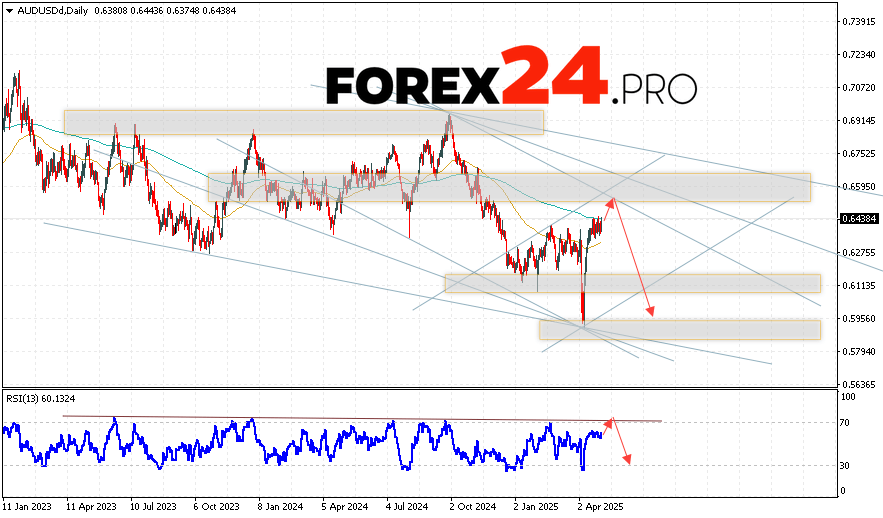
Task: Click the AUDUSDd,Daily symbol label
Action: [x=53, y=11]
